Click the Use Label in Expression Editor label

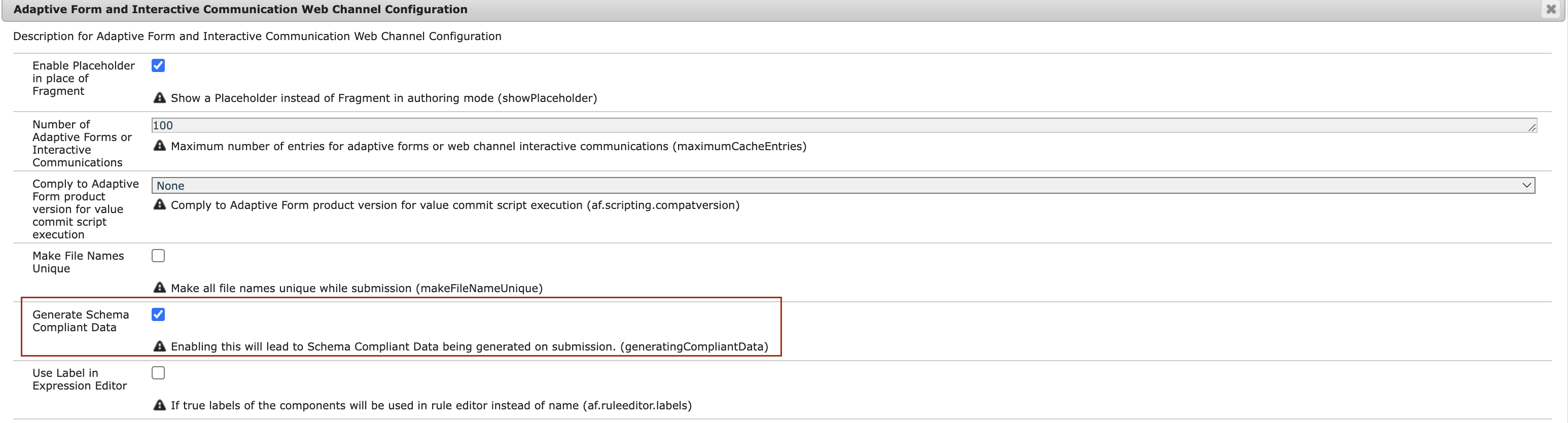(79, 379)
